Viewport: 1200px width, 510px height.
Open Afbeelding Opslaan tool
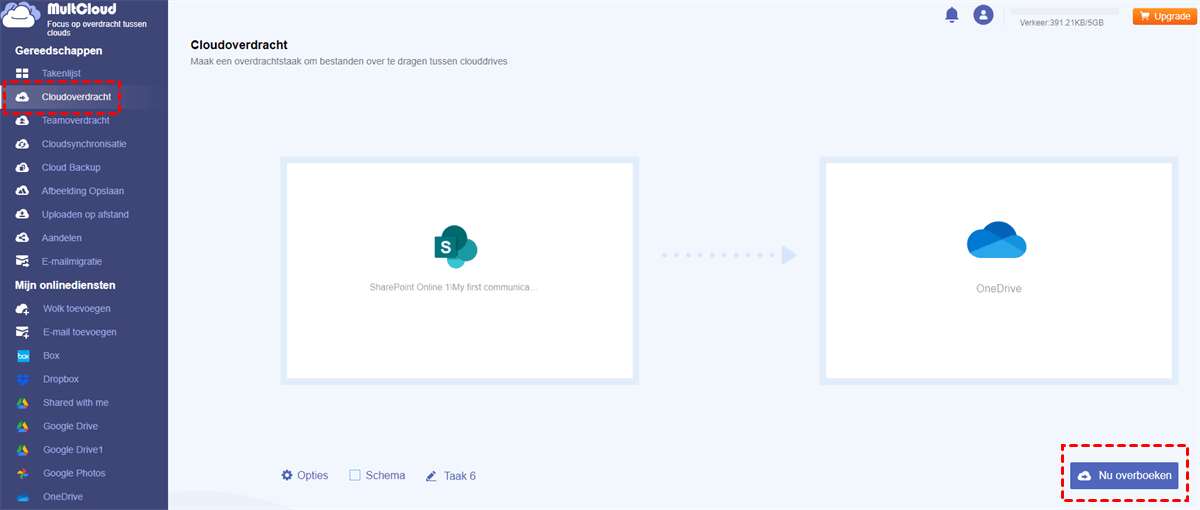click(x=84, y=191)
